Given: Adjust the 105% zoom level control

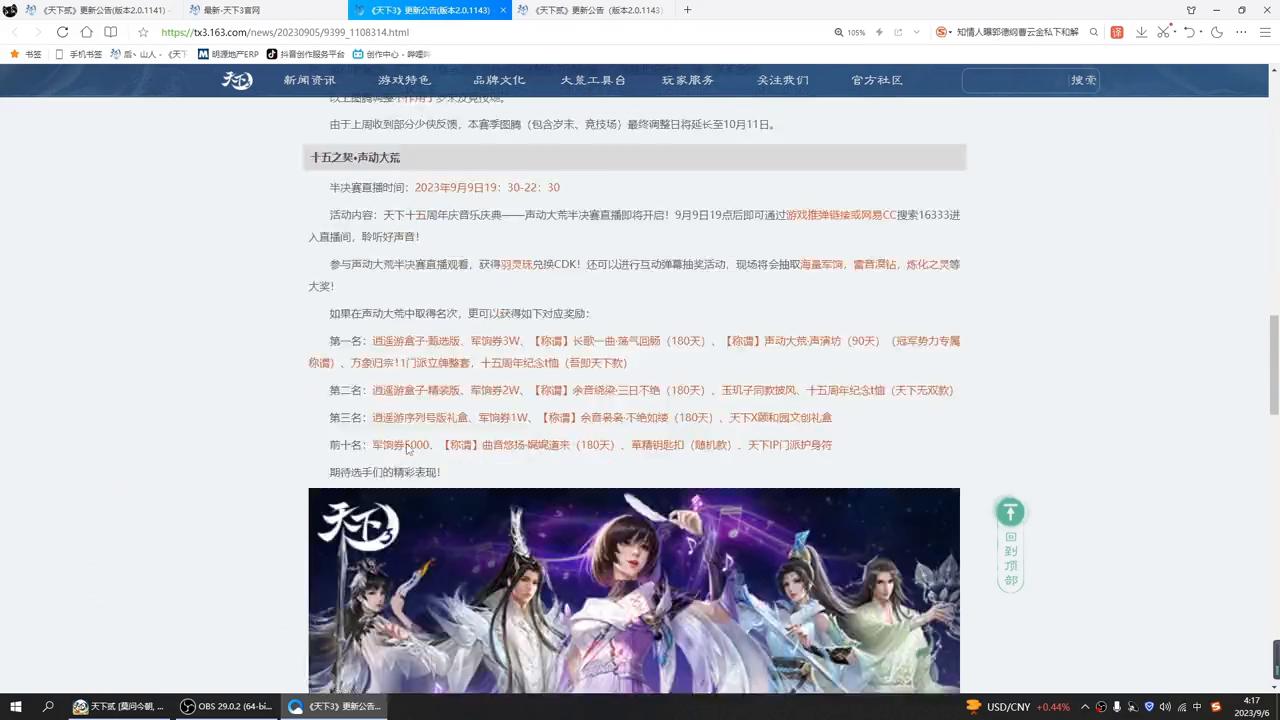Looking at the screenshot, I should tap(856, 32).
